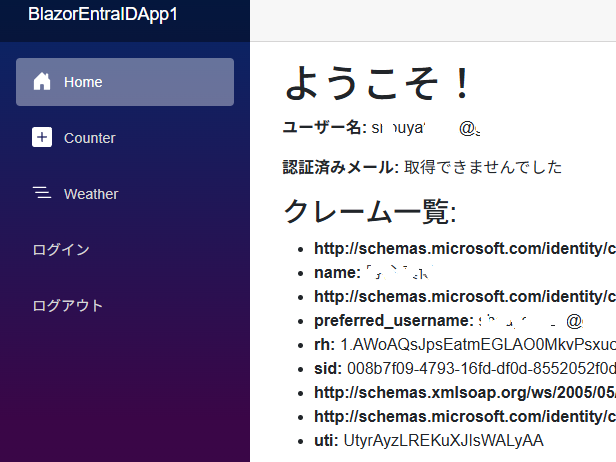Click the BlazorEntraIDApp1 brand title

[103, 15]
